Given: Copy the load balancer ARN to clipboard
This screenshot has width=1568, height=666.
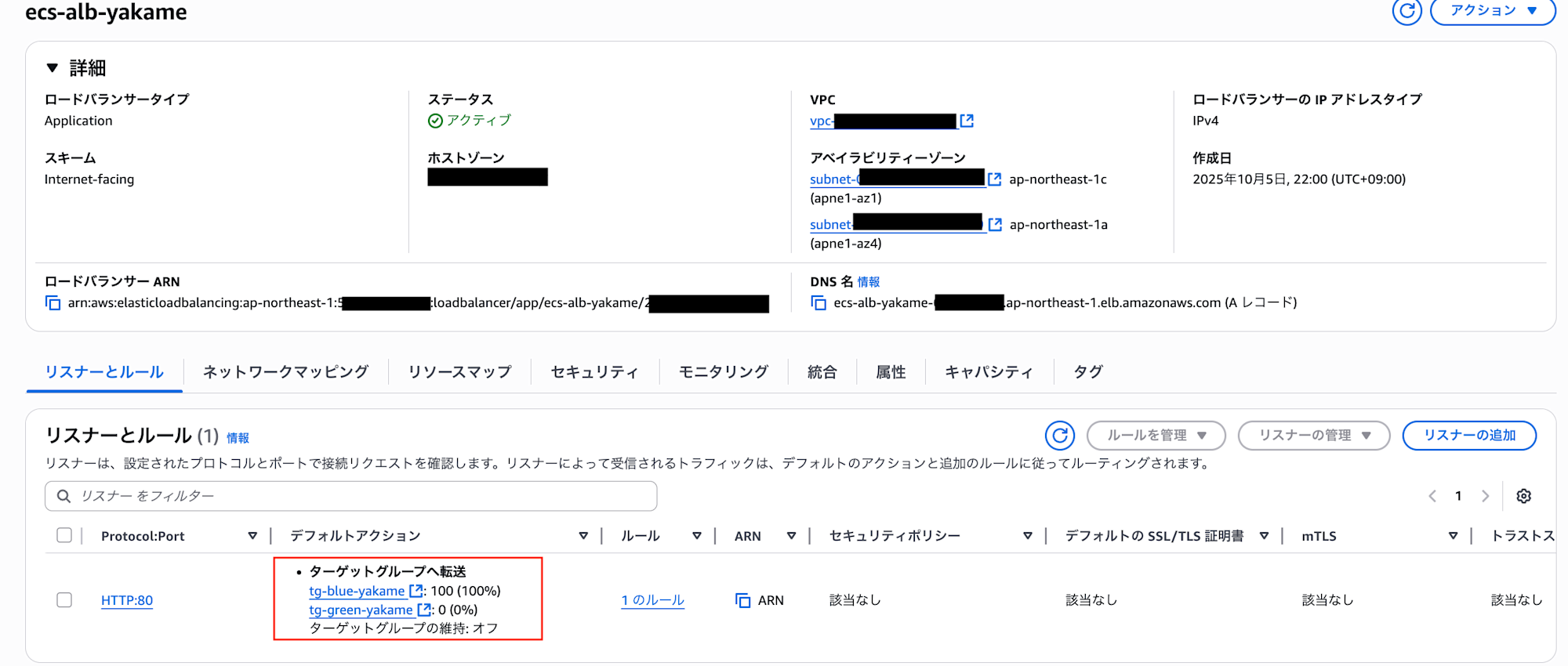Looking at the screenshot, I should [53, 303].
